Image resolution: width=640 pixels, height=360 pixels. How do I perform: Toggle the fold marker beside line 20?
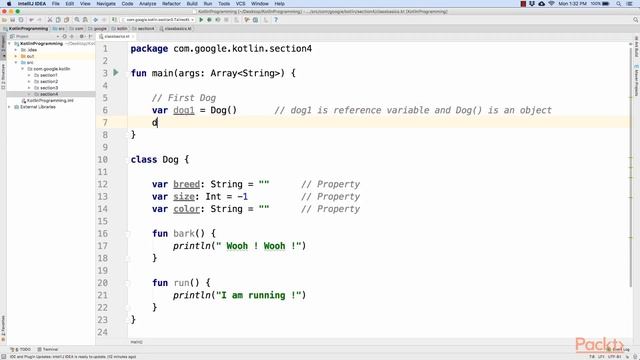point(127,283)
